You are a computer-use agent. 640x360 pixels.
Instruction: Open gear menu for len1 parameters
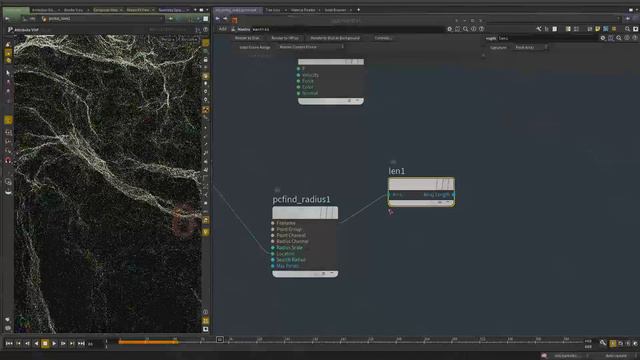pos(603,38)
